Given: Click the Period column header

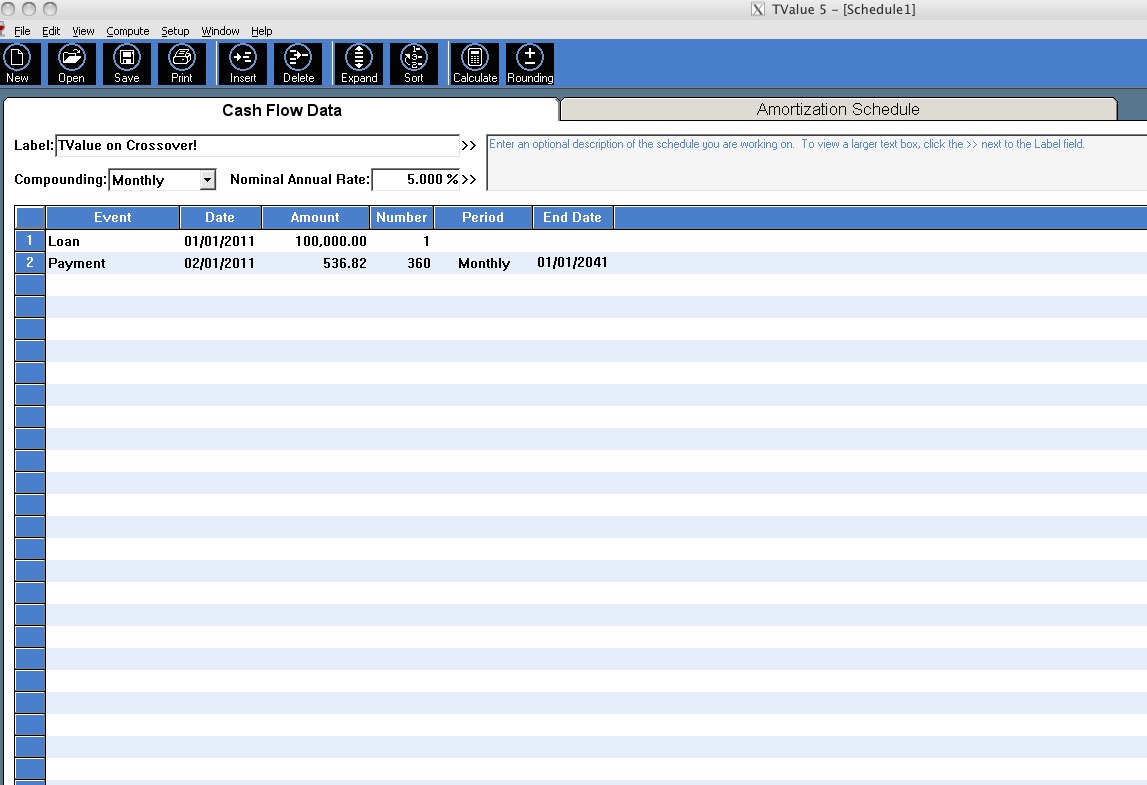Looking at the screenshot, I should point(483,217).
